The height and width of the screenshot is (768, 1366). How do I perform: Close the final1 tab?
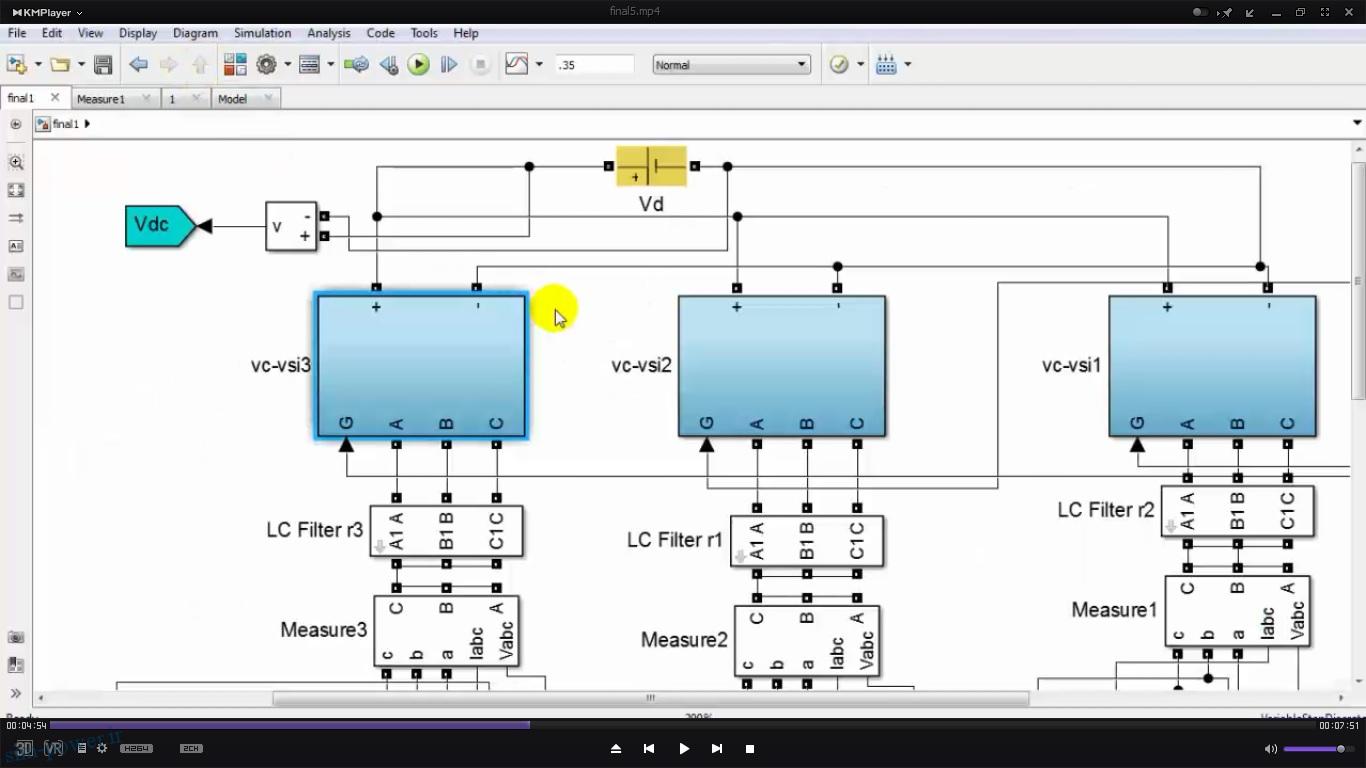pos(55,97)
